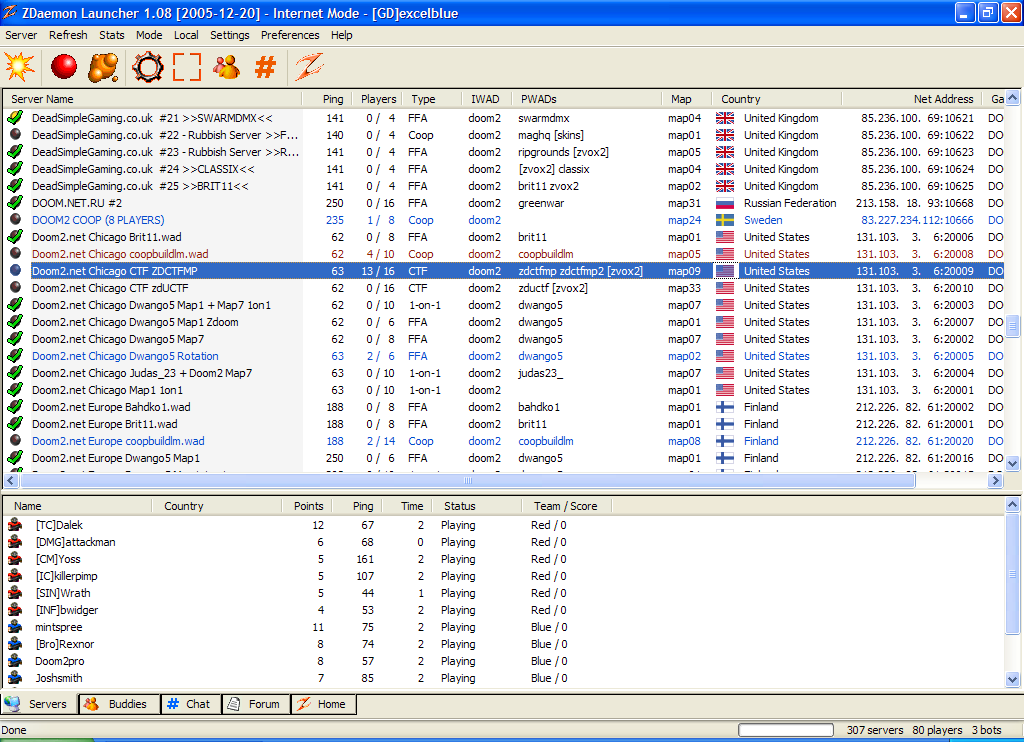Click red player icon beside [SIN]Wrath

point(14,592)
